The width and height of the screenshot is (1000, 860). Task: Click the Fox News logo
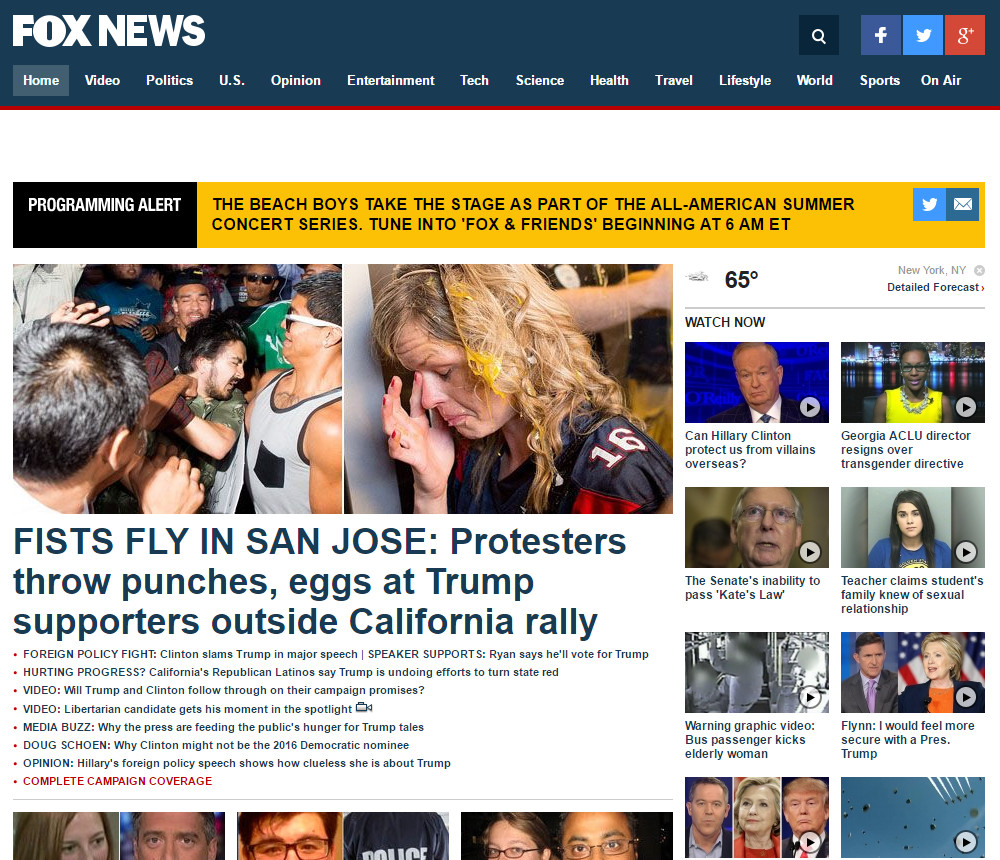click(109, 31)
